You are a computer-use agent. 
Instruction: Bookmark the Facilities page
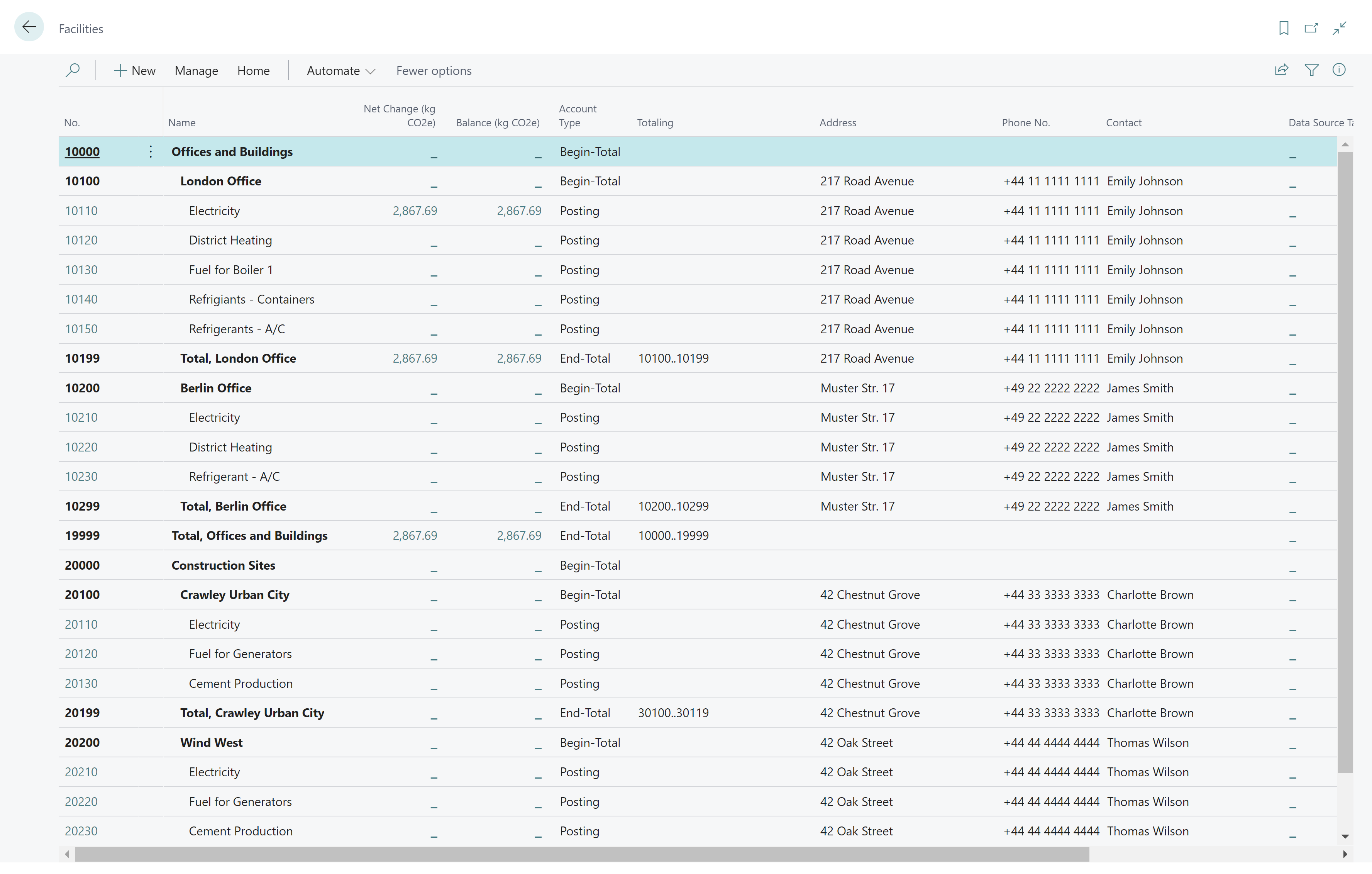[1283, 28]
